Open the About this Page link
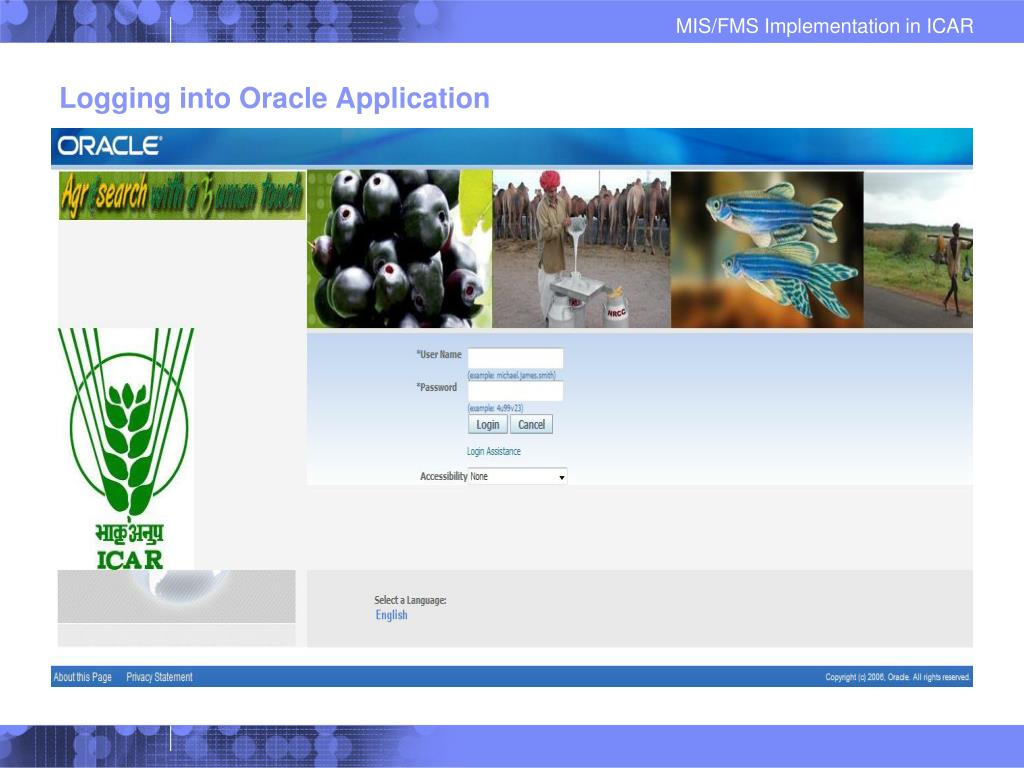 82,677
